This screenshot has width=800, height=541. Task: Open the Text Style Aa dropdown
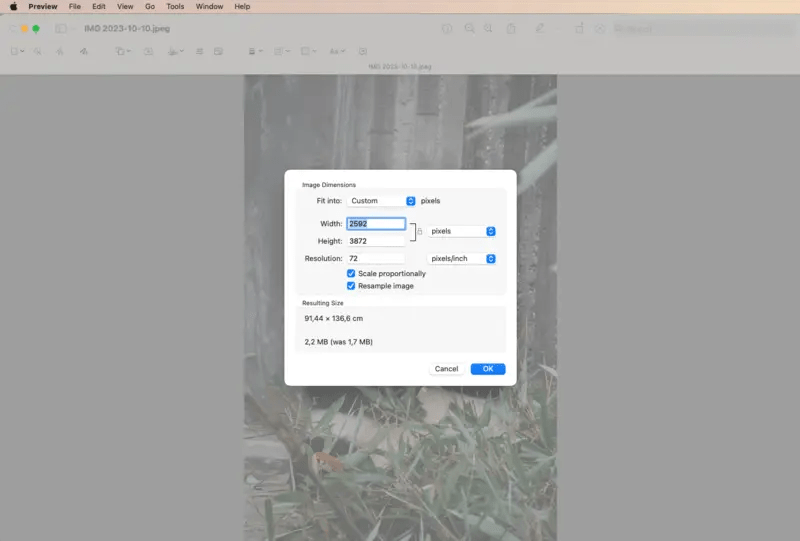click(337, 52)
